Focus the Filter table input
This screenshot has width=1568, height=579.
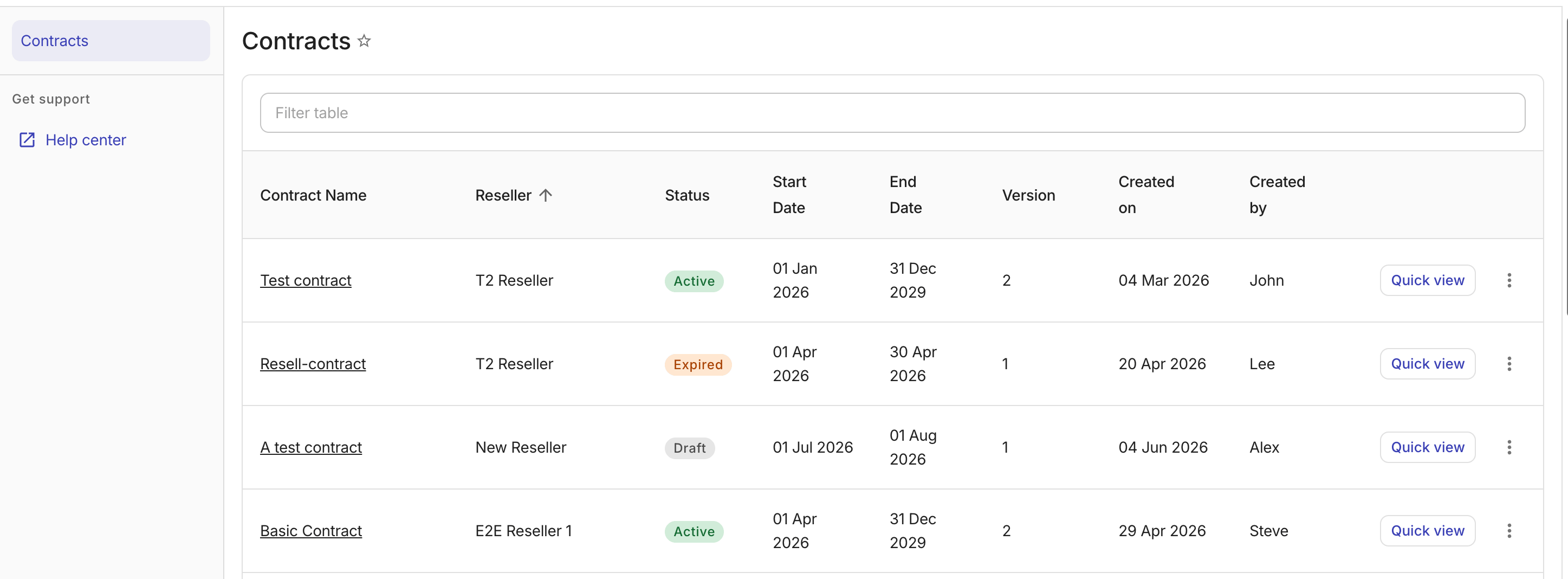[892, 113]
